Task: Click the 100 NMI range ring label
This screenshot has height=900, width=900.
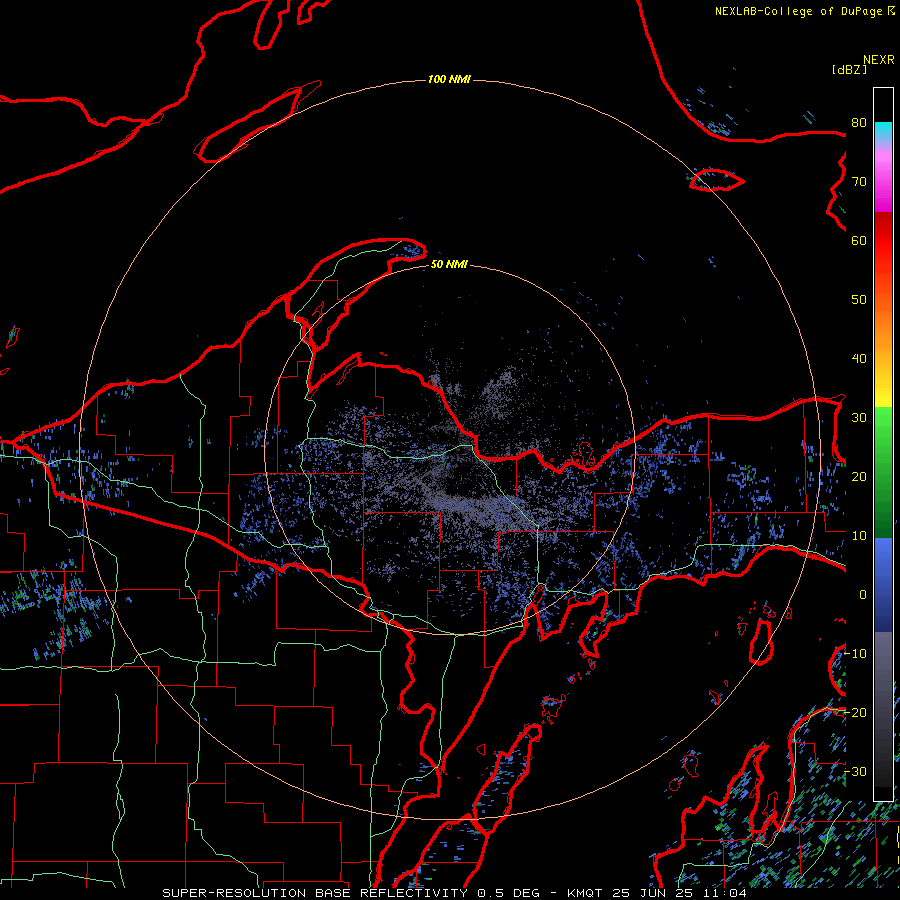Action: (x=449, y=79)
